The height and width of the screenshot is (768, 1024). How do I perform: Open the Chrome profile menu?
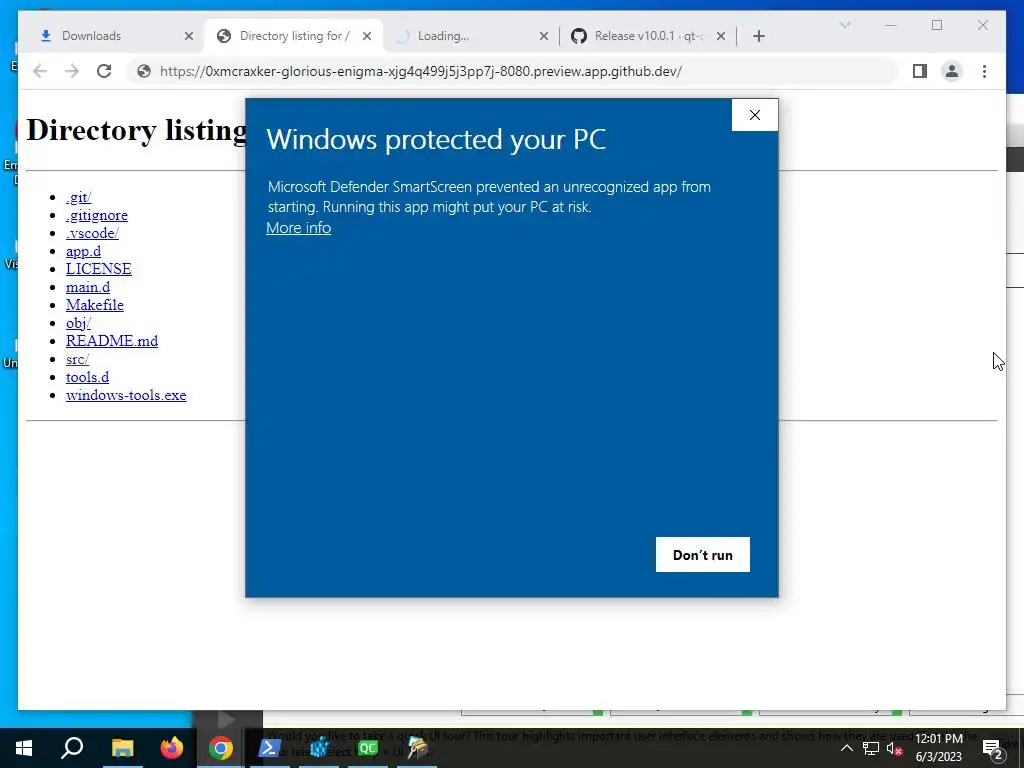(x=952, y=71)
